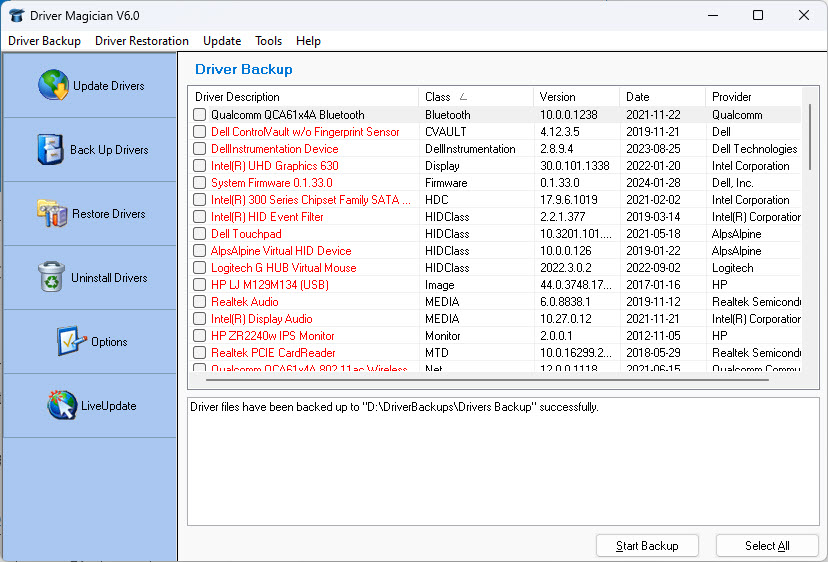The image size is (828, 562).
Task: Click the Restore Drivers folder icon
Action: pyautogui.click(x=52, y=213)
